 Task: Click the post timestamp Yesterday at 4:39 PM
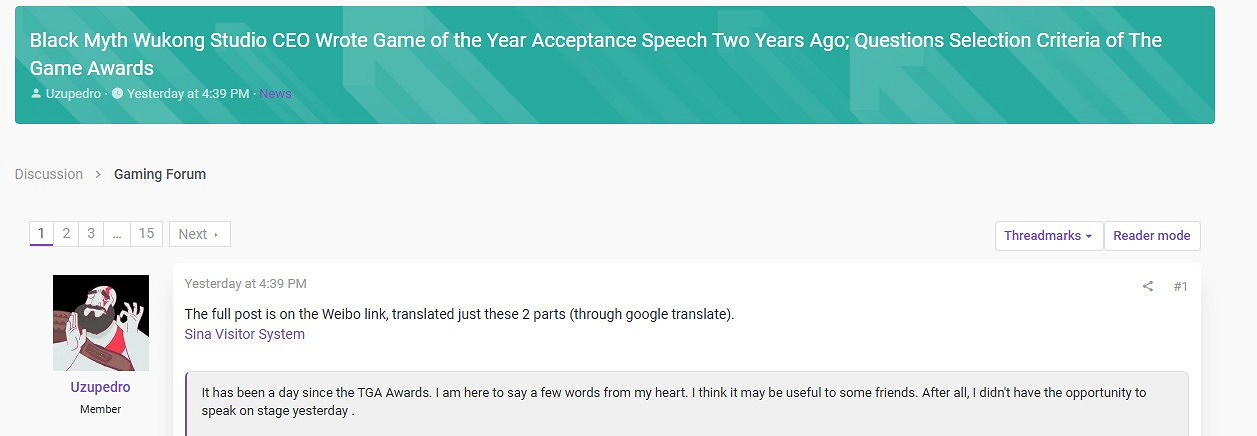point(245,284)
